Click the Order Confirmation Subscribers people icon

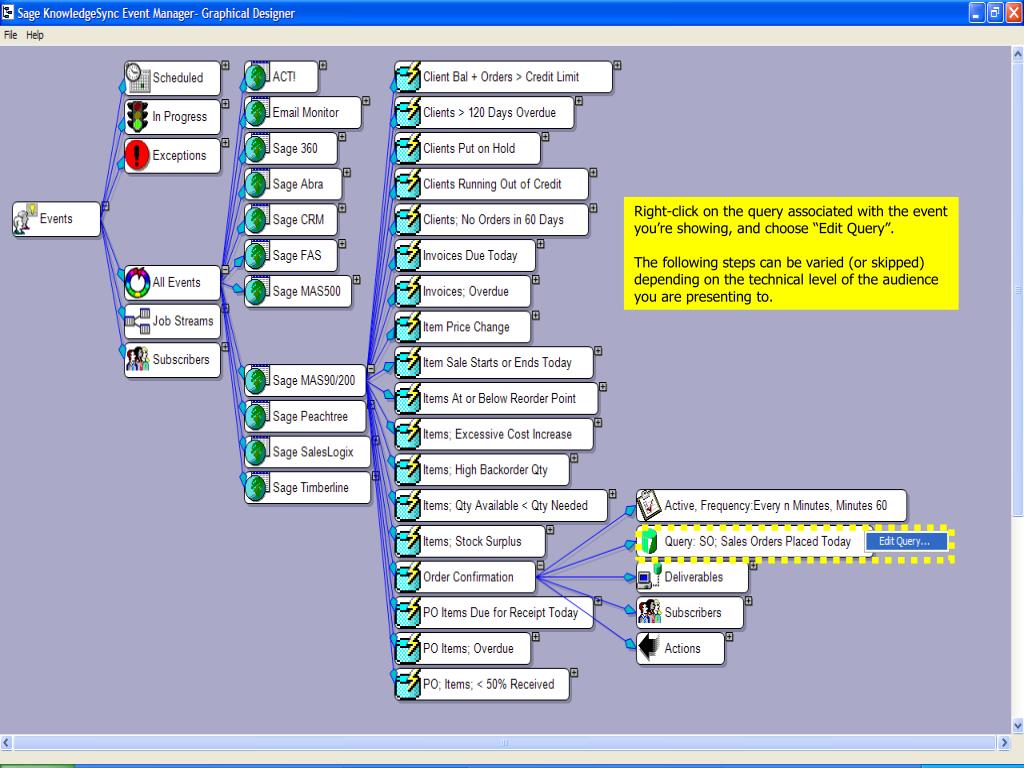[649, 613]
